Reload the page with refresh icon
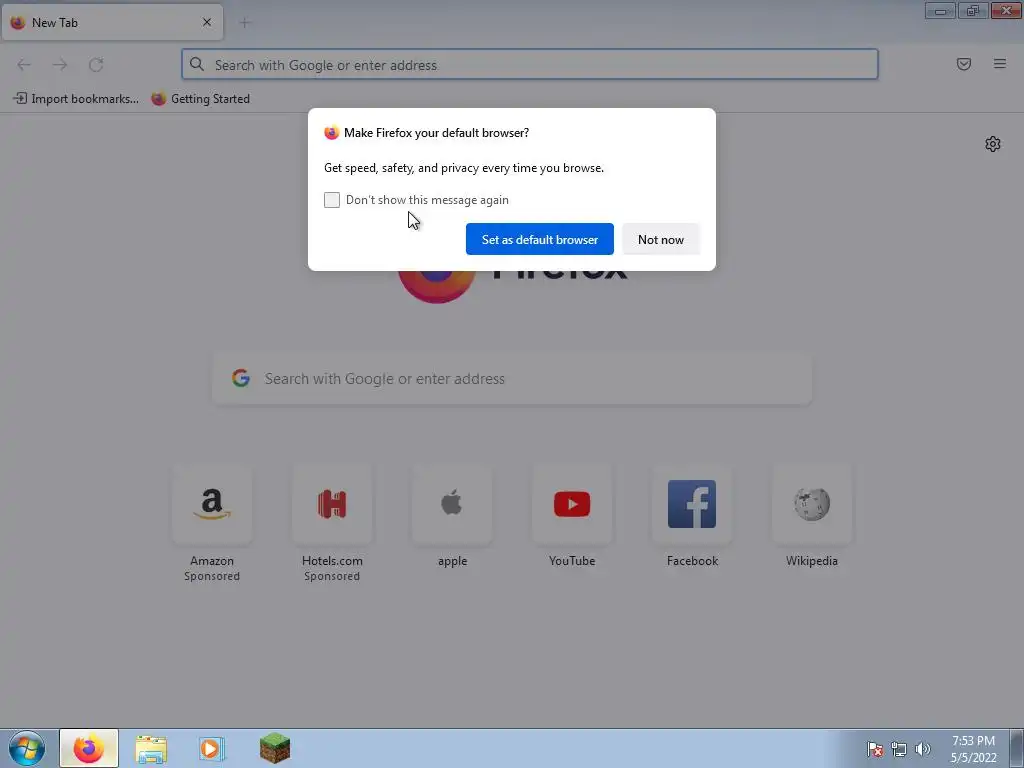Viewport: 1024px width, 768px height. pyautogui.click(x=96, y=65)
